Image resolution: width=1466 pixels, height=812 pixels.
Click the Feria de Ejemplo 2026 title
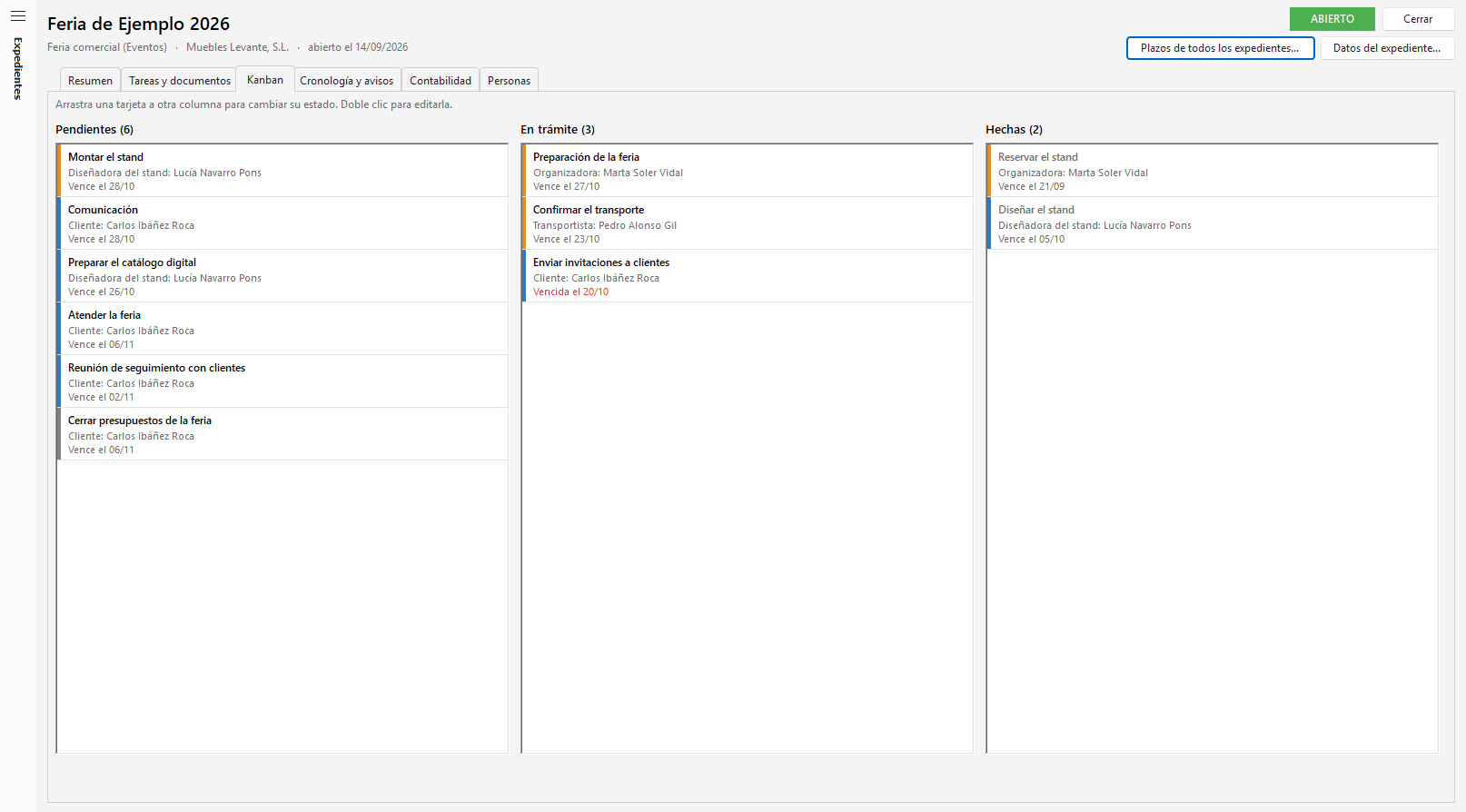click(x=138, y=24)
